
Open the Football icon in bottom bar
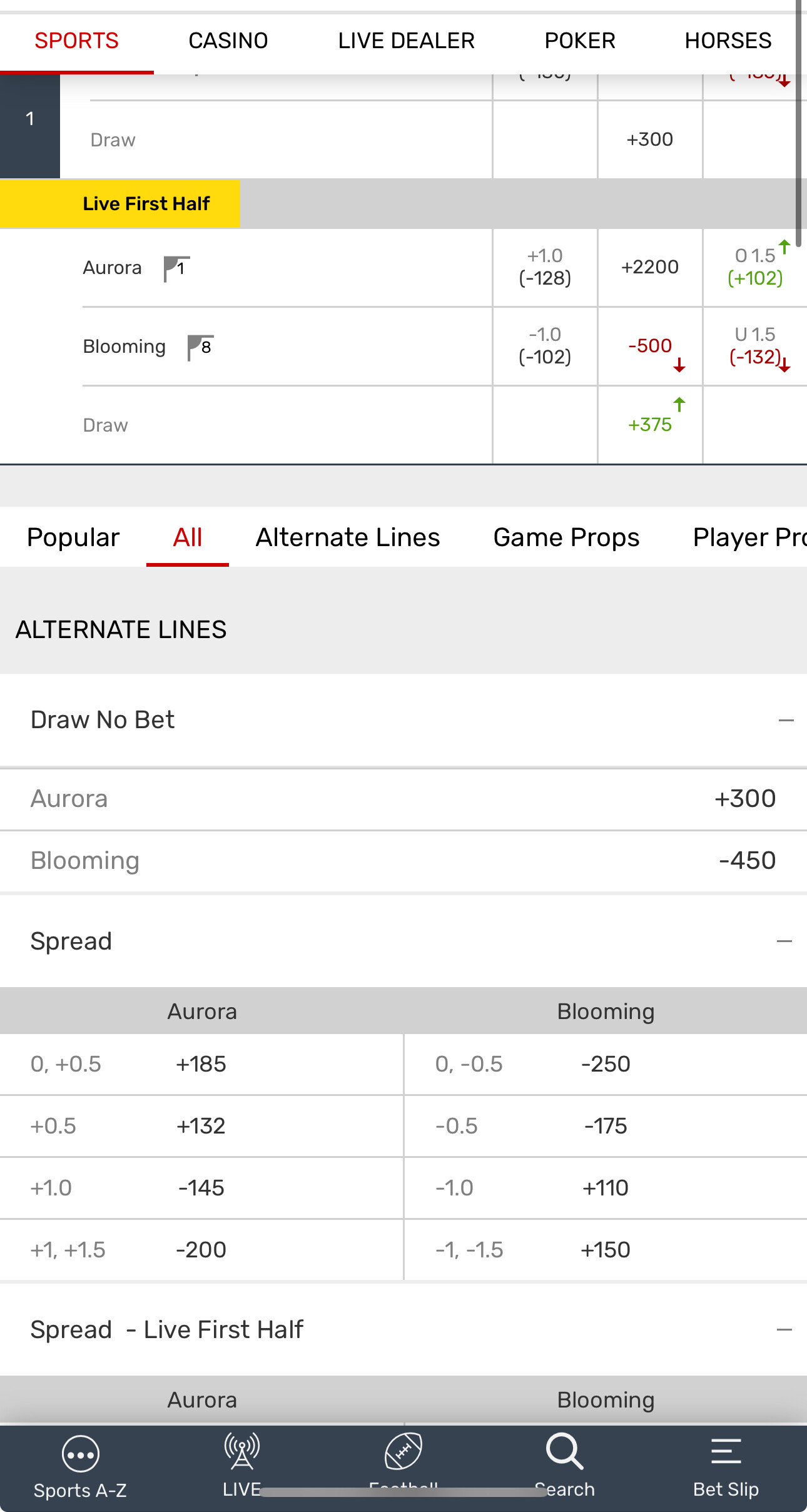coord(403,1452)
